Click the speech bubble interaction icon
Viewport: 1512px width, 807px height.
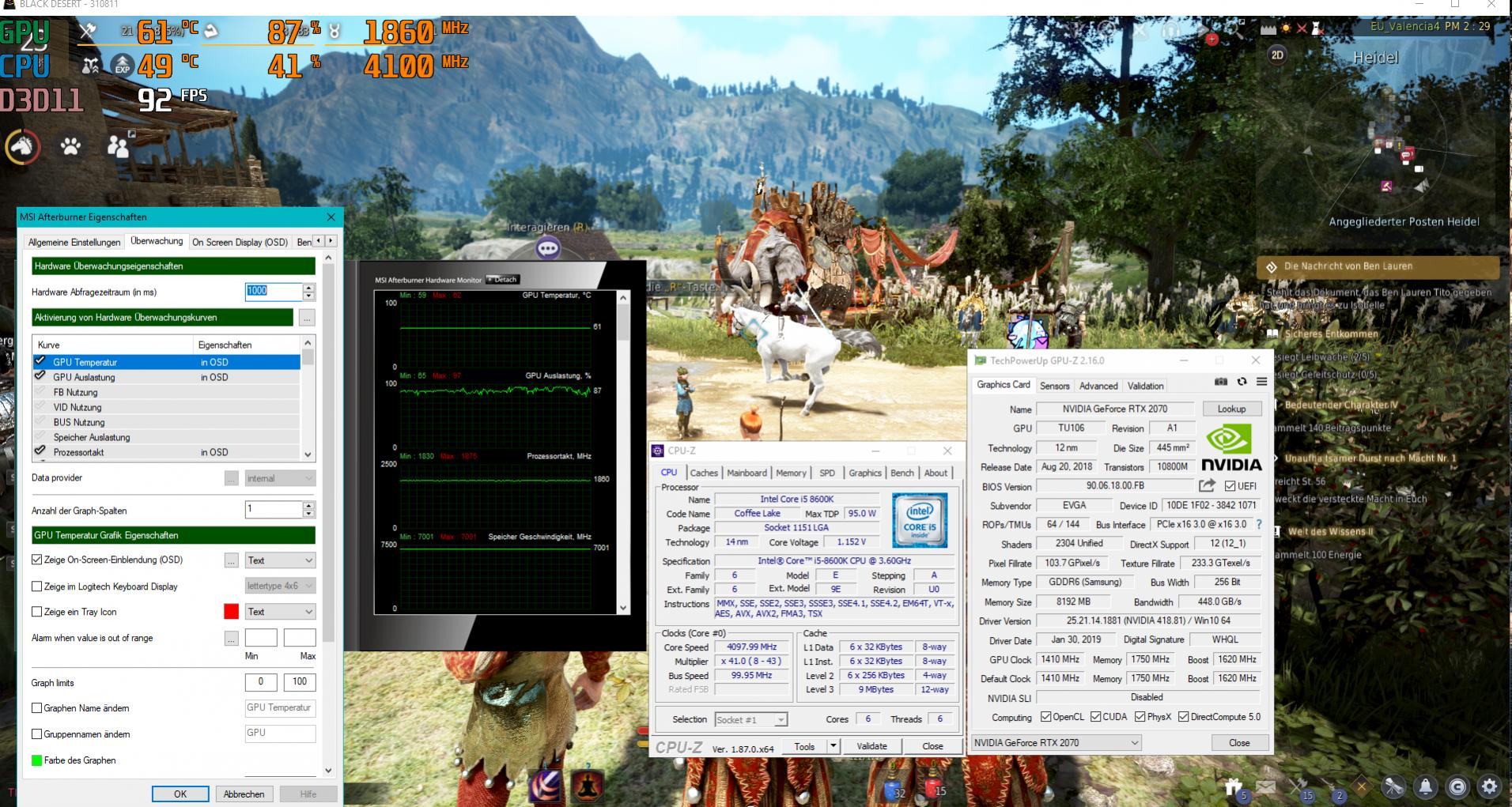[x=548, y=248]
